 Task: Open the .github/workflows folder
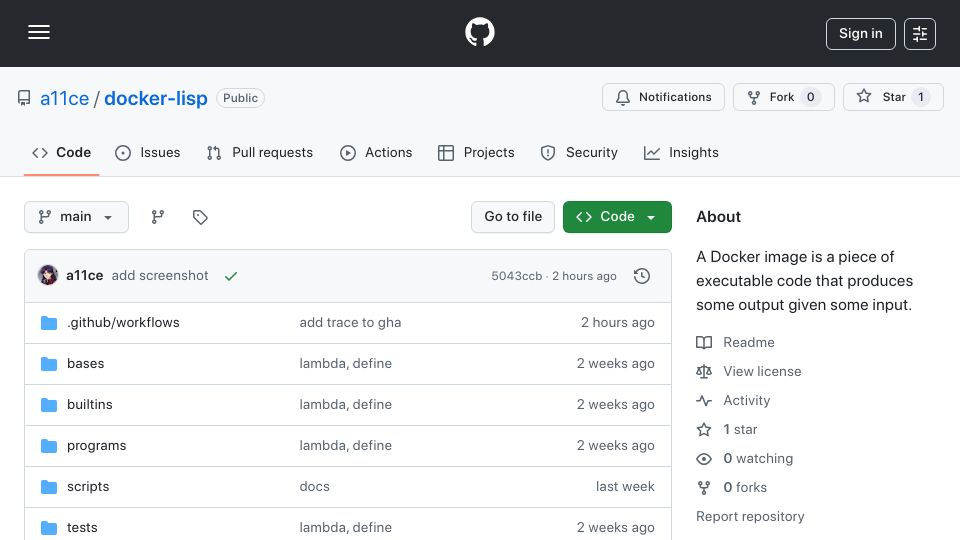pyautogui.click(x=123, y=323)
